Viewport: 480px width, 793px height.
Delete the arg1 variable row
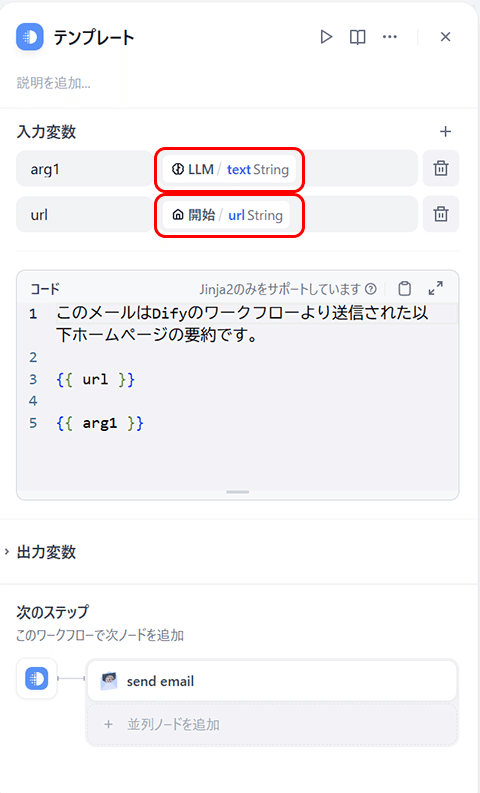pyautogui.click(x=441, y=168)
